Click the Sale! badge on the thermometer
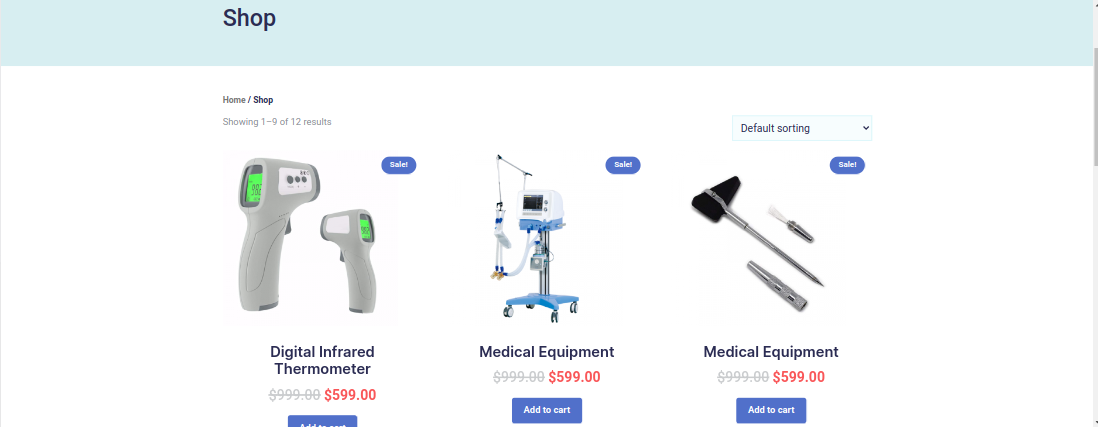Screen dimensions: 1098x427 point(398,165)
